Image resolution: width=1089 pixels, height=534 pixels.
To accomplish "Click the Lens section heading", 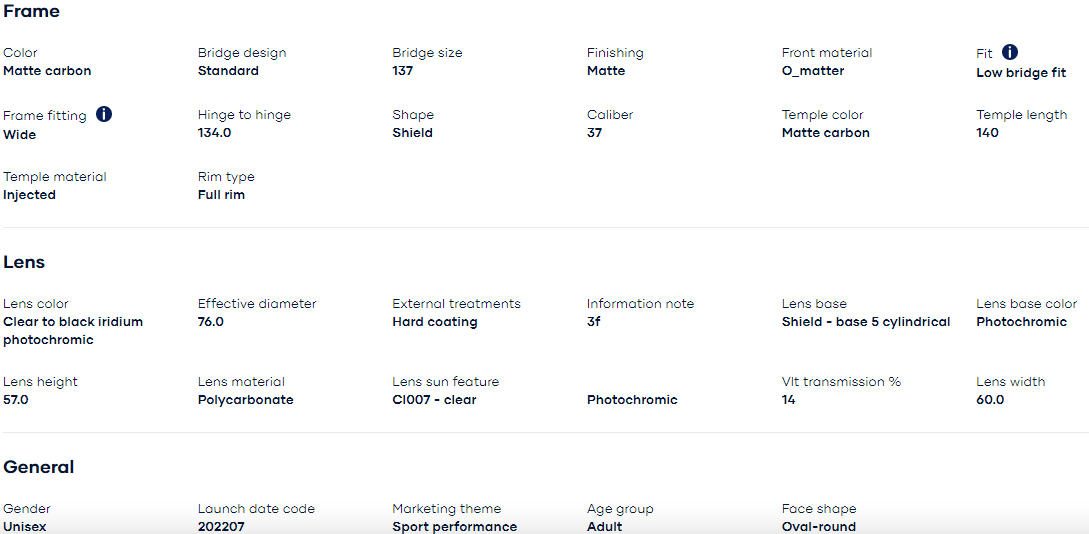I will click(x=24, y=262).
